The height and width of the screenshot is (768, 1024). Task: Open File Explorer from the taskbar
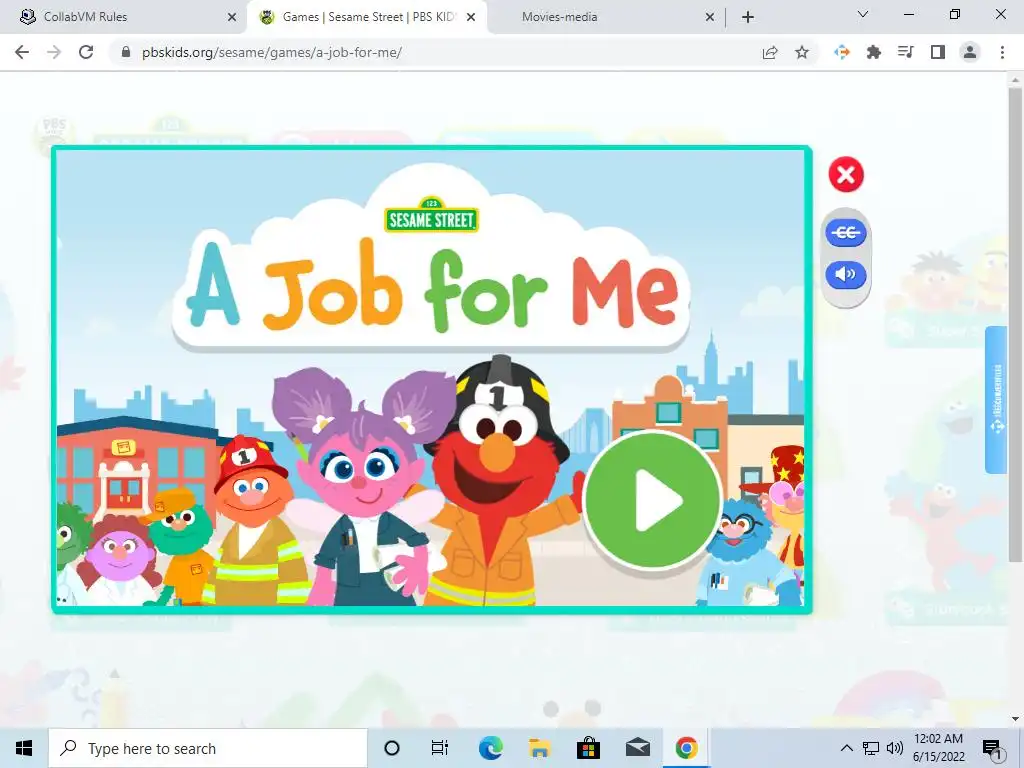pos(539,748)
